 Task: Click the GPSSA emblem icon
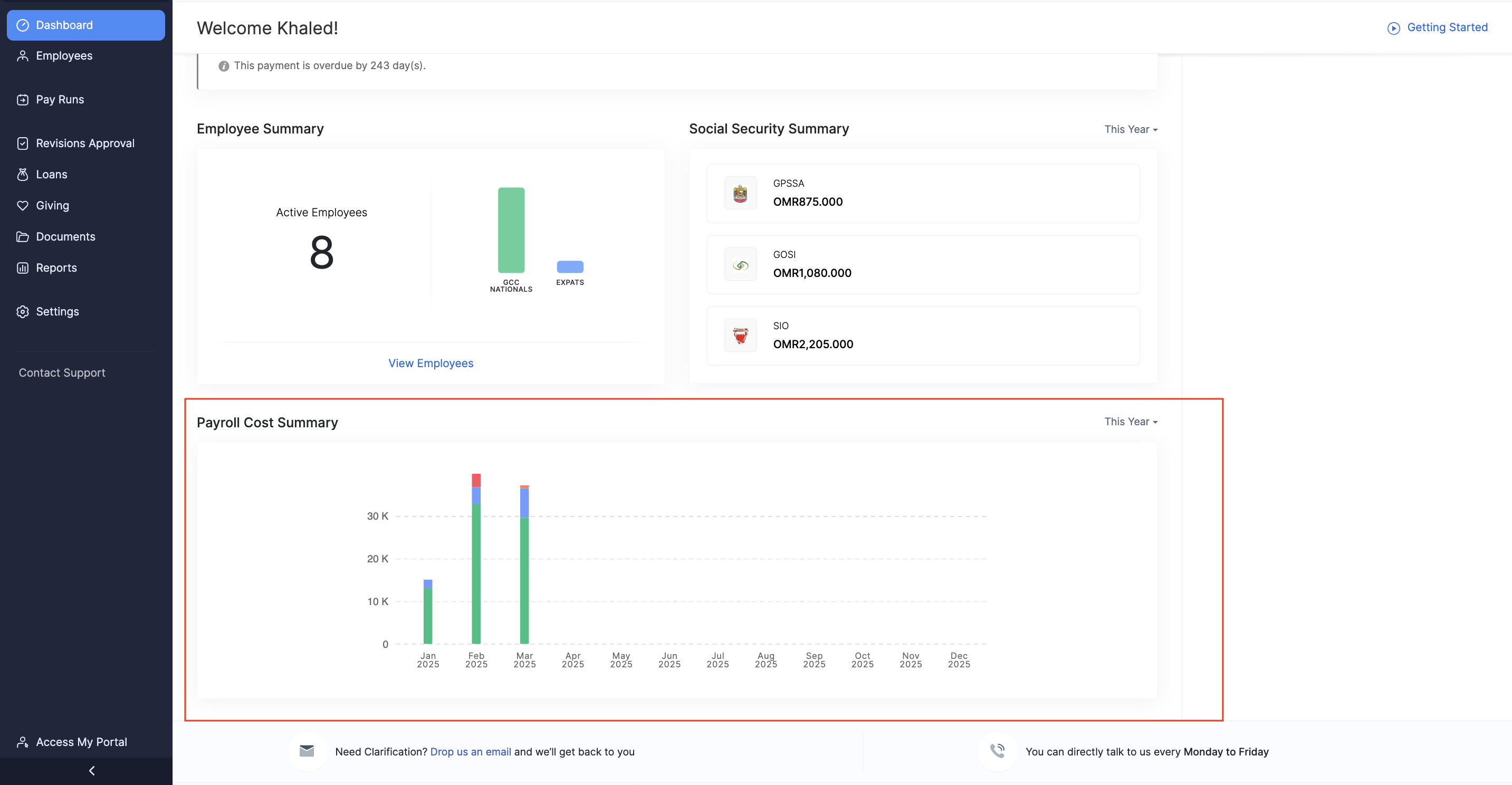740,193
